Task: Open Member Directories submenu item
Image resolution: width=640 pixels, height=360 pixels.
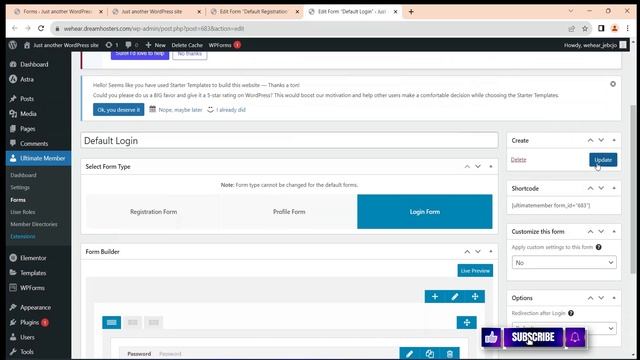Action: [x=34, y=224]
